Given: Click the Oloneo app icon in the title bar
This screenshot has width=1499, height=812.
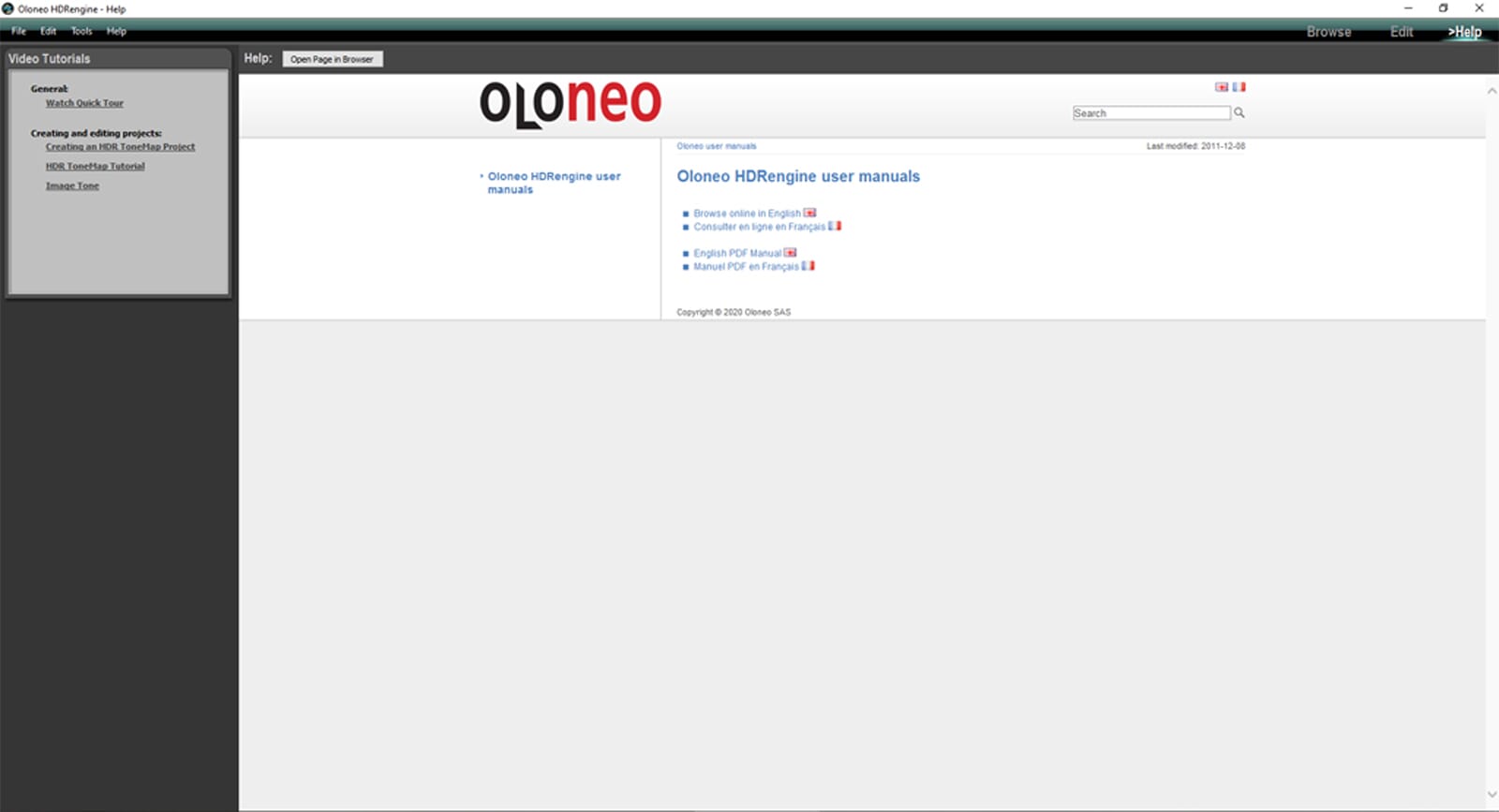Looking at the screenshot, I should pyautogui.click(x=7, y=8).
